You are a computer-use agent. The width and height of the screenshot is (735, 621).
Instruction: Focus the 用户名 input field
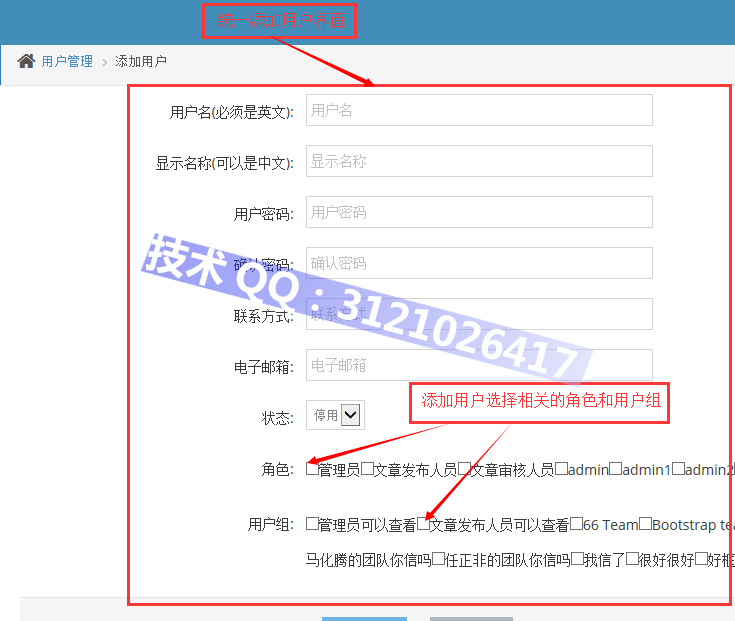tap(479, 110)
